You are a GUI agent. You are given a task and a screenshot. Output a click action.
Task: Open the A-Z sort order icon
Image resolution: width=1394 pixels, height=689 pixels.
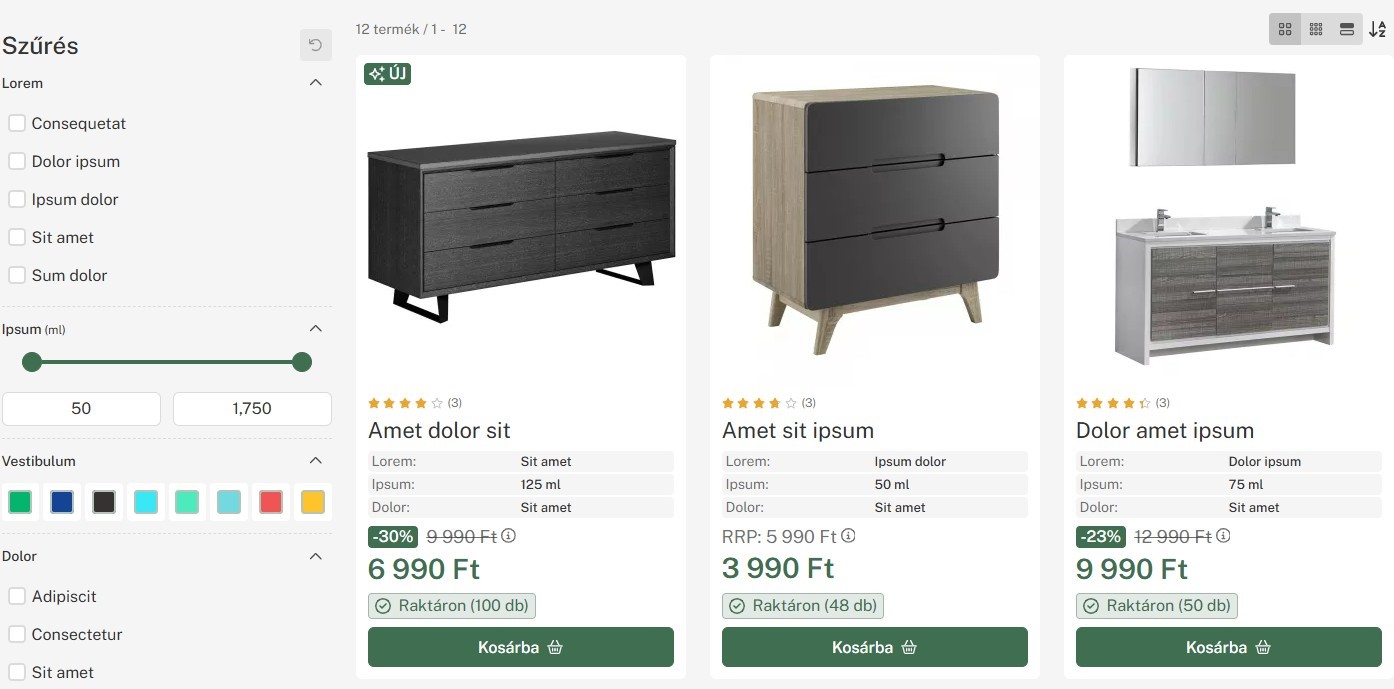1378,29
